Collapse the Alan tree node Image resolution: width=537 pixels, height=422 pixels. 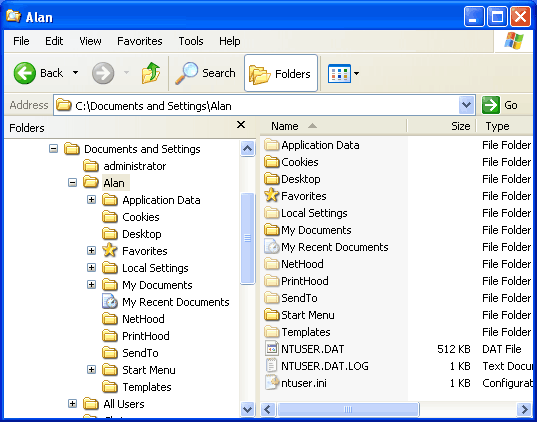click(x=72, y=183)
